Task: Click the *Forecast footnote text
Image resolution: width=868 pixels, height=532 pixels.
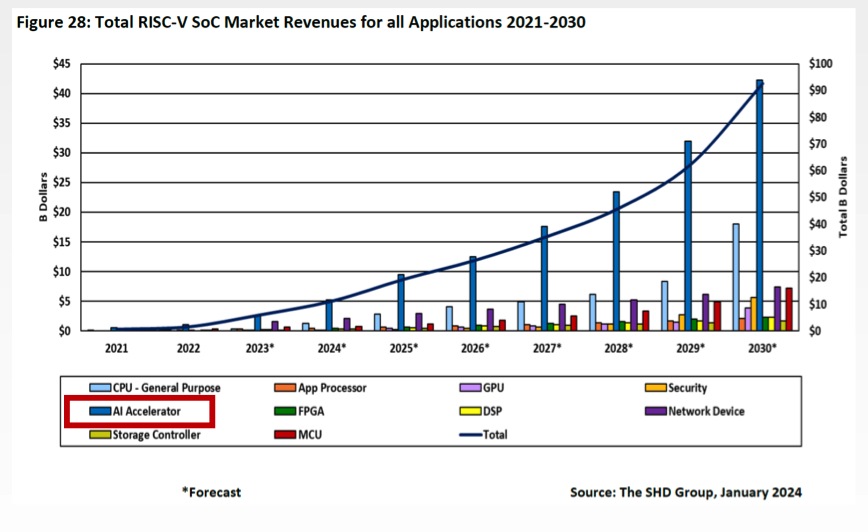Action: coord(211,492)
